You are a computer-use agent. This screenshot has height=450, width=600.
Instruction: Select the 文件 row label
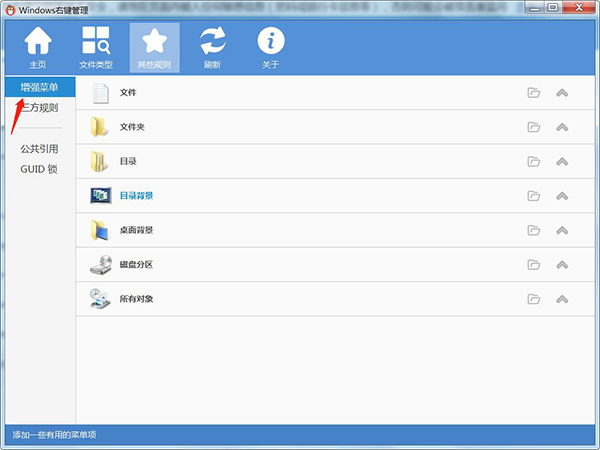[128, 93]
